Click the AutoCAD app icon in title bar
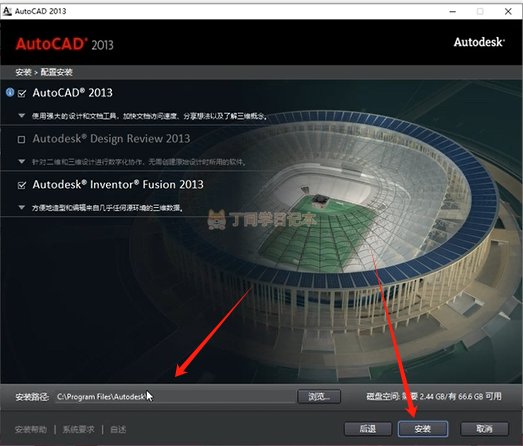The image size is (523, 446). (7, 11)
